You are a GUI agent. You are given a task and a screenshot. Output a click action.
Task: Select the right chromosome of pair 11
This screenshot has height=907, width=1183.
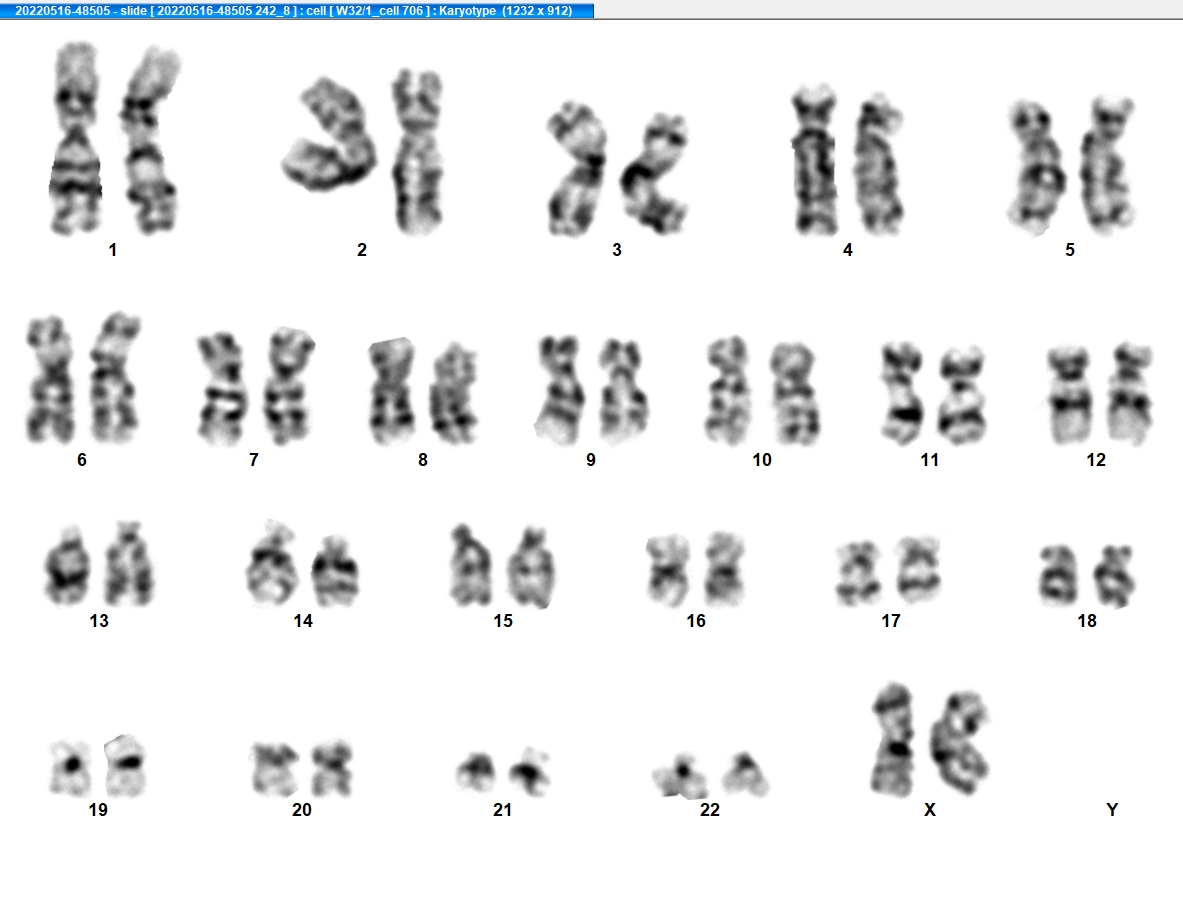coord(961,395)
